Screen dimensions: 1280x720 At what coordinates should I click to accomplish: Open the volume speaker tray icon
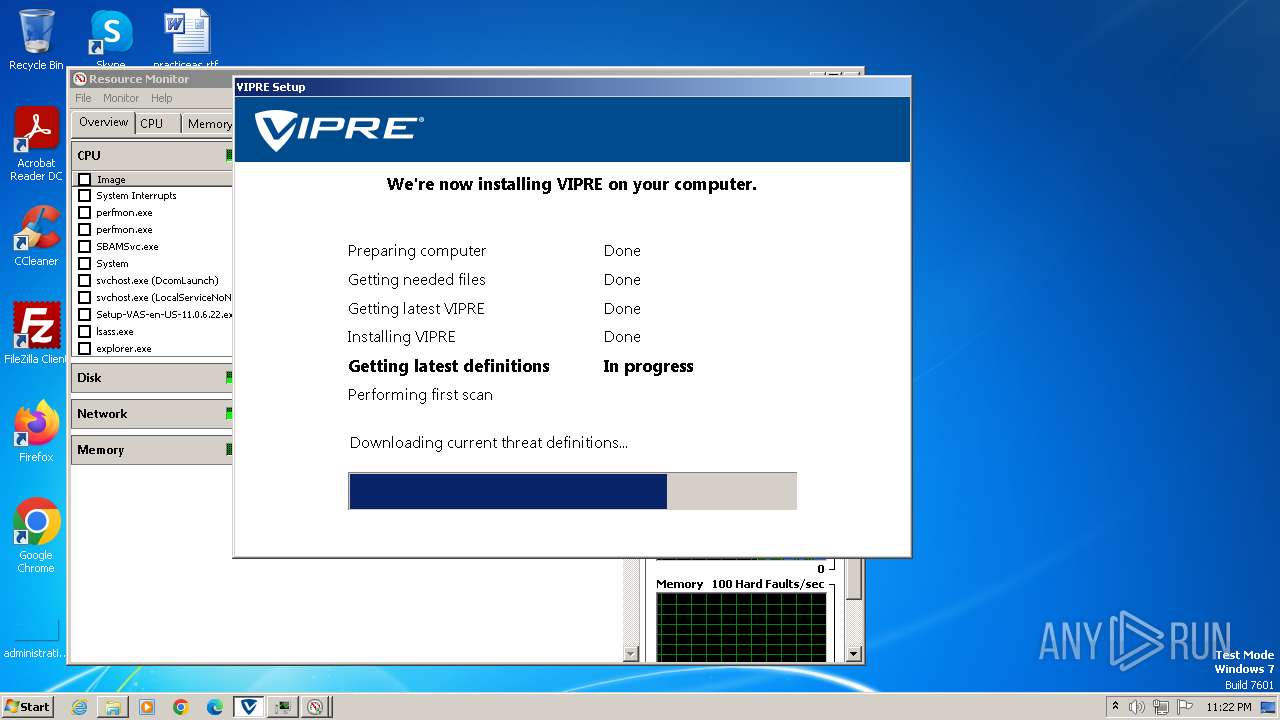[x=1137, y=707]
